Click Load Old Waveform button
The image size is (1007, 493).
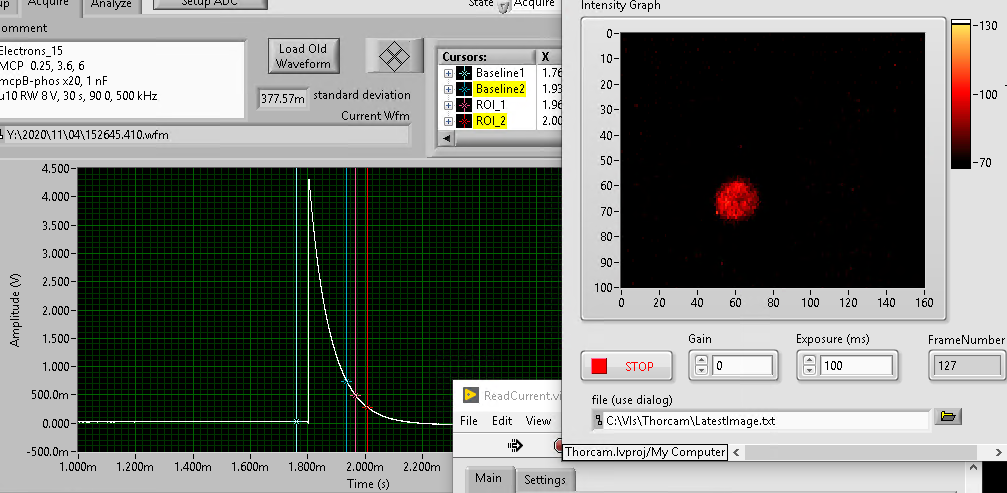click(x=304, y=56)
